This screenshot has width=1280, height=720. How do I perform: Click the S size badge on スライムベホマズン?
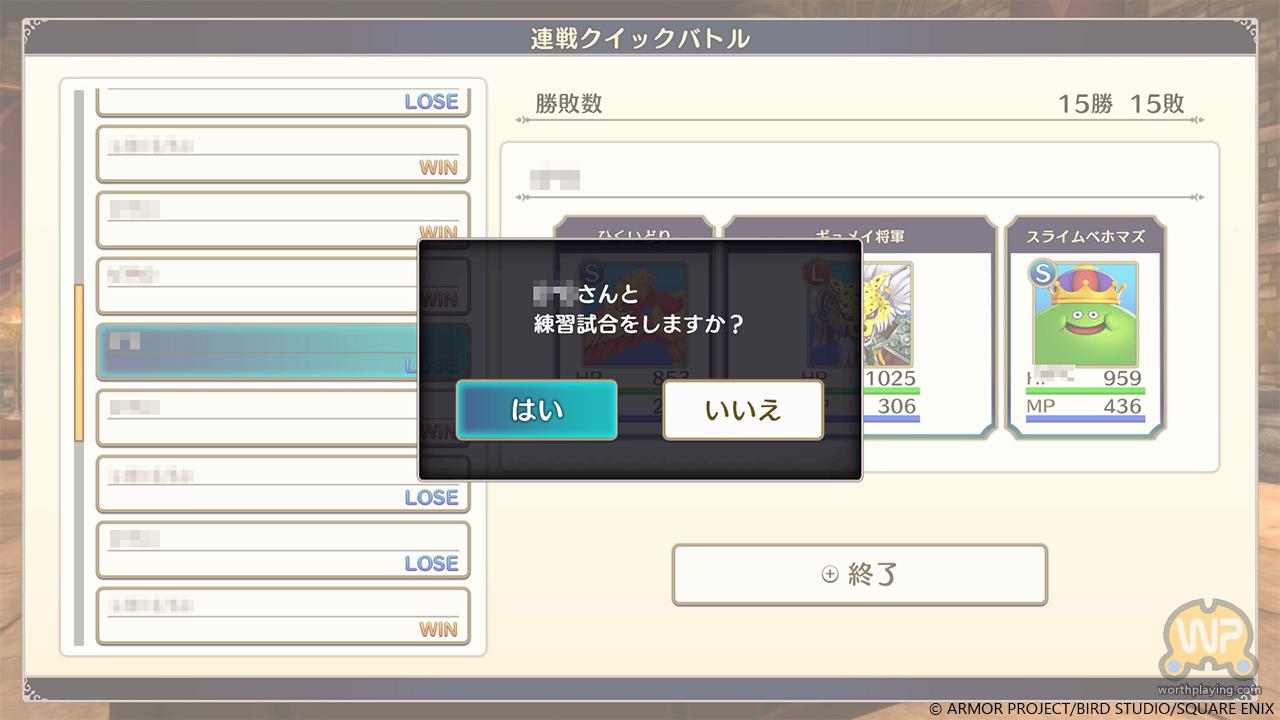click(1041, 275)
